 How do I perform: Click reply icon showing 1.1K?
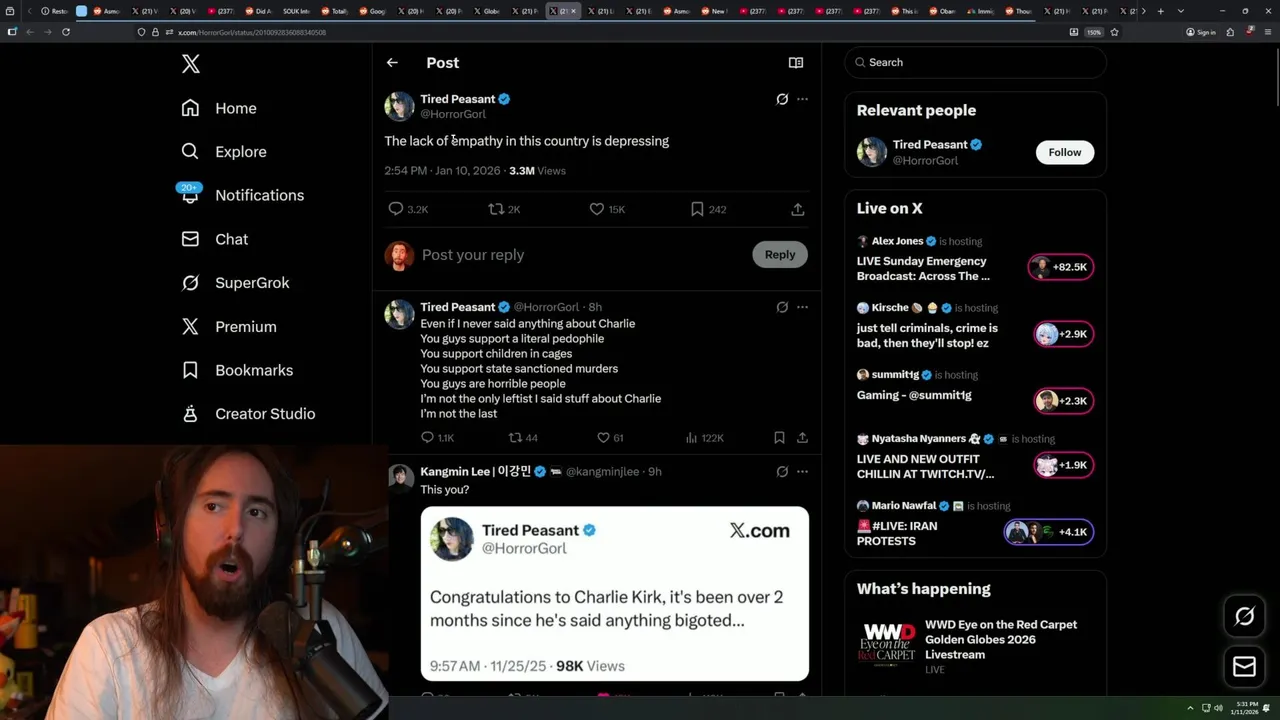pos(437,438)
